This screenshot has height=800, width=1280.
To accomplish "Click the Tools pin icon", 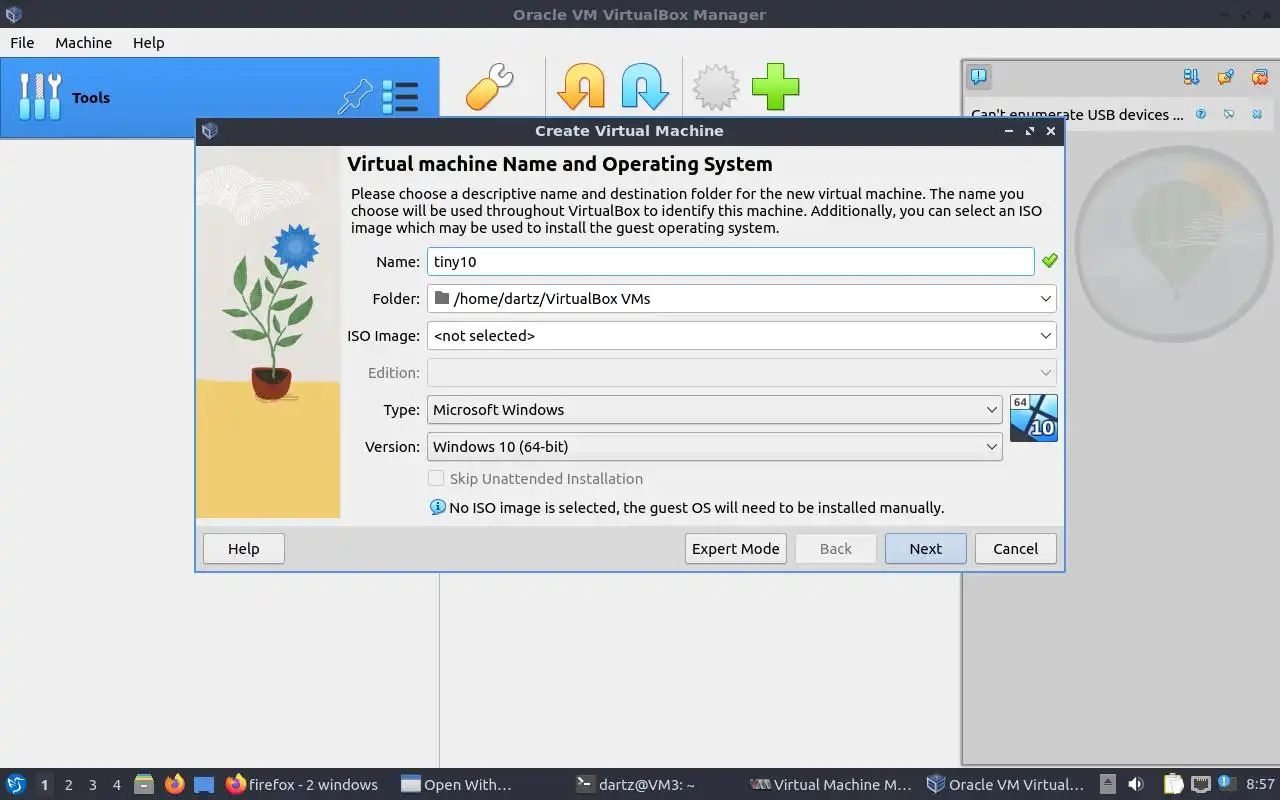I will [x=355, y=97].
